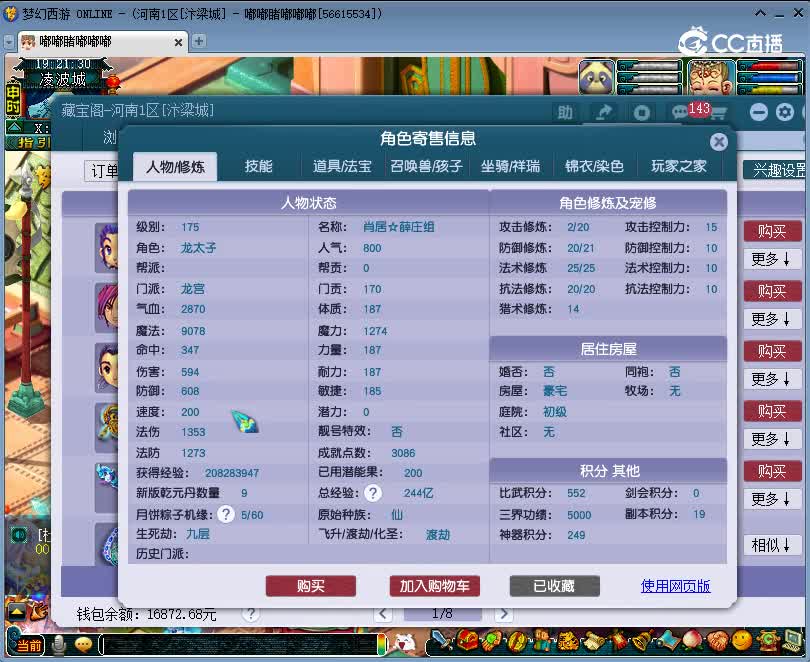This screenshot has height=662, width=810.
Task: Click the peach icon in bottom toolbar
Action: pyautogui.click(x=693, y=641)
